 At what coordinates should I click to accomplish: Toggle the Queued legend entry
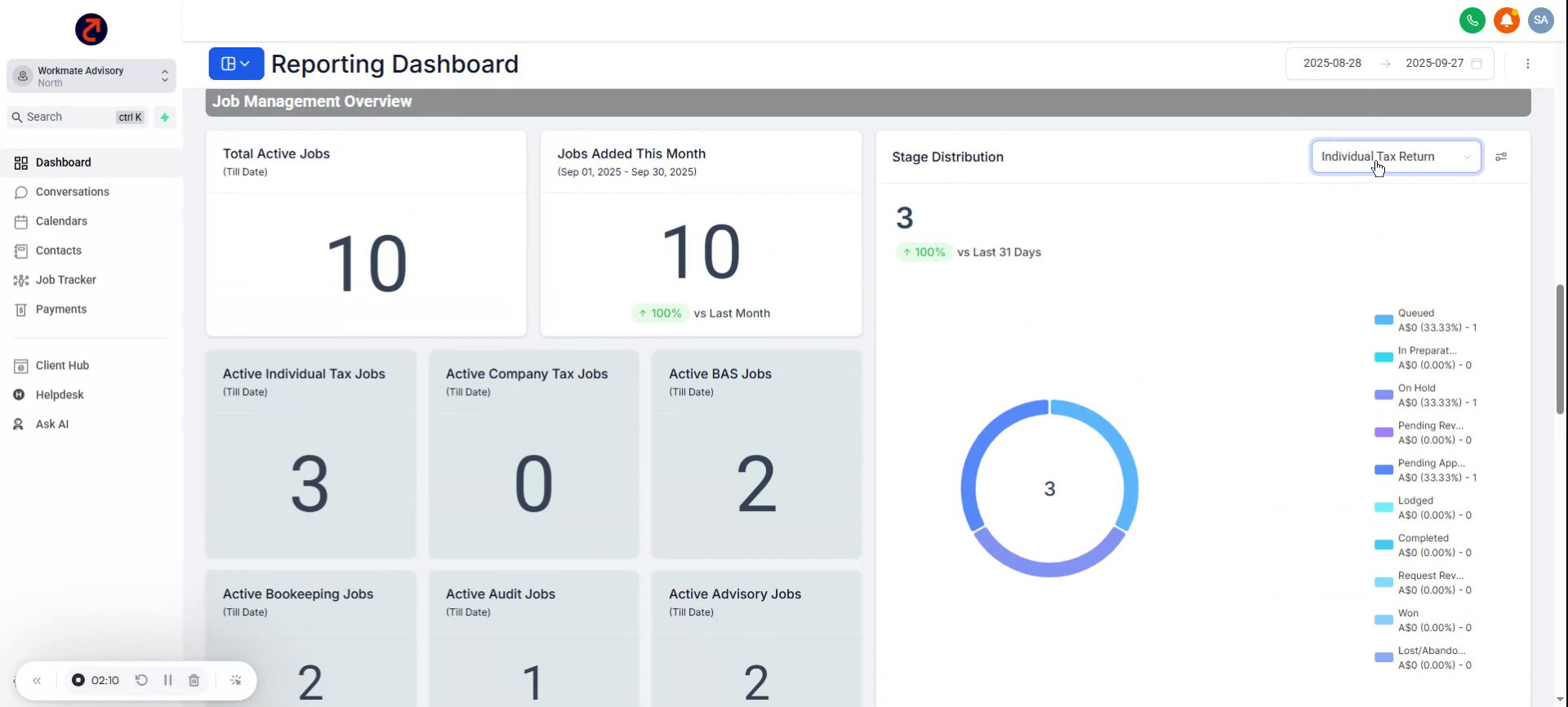pyautogui.click(x=1425, y=320)
